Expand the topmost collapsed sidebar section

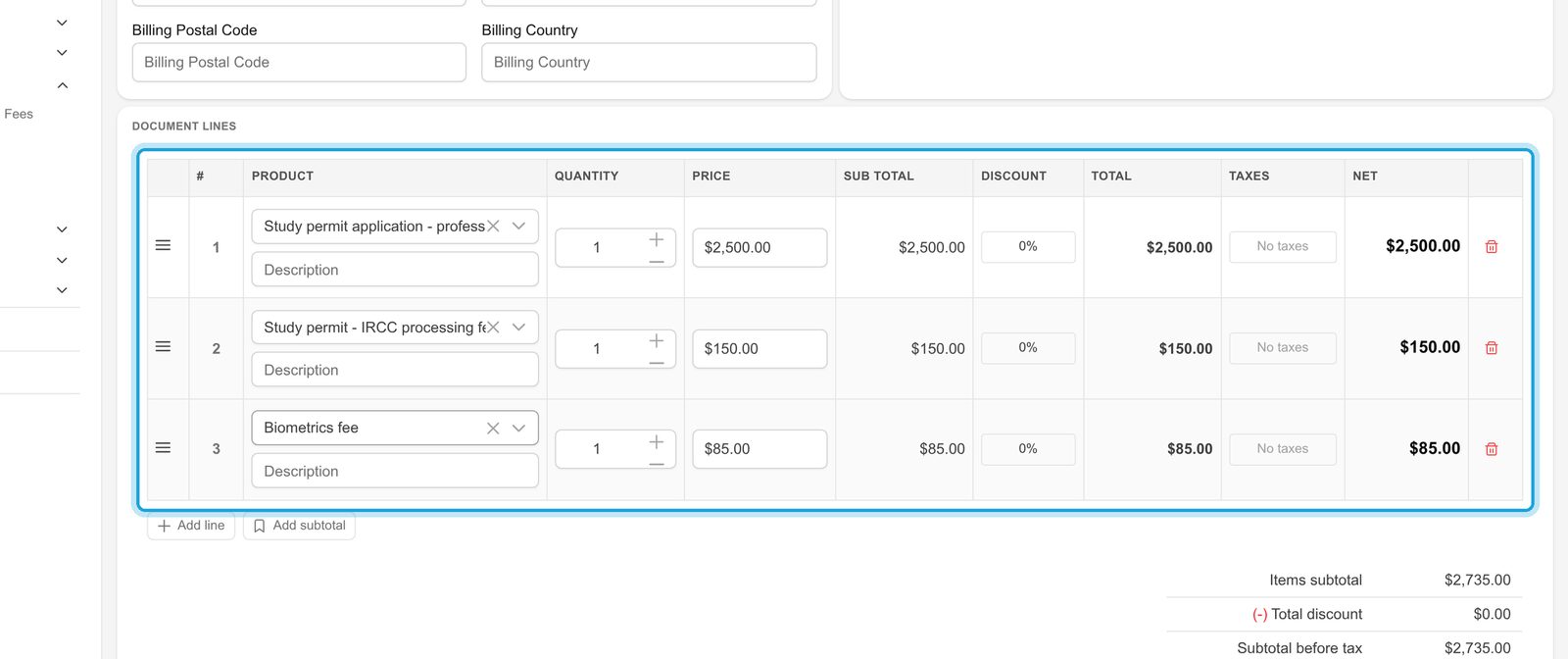63,23
